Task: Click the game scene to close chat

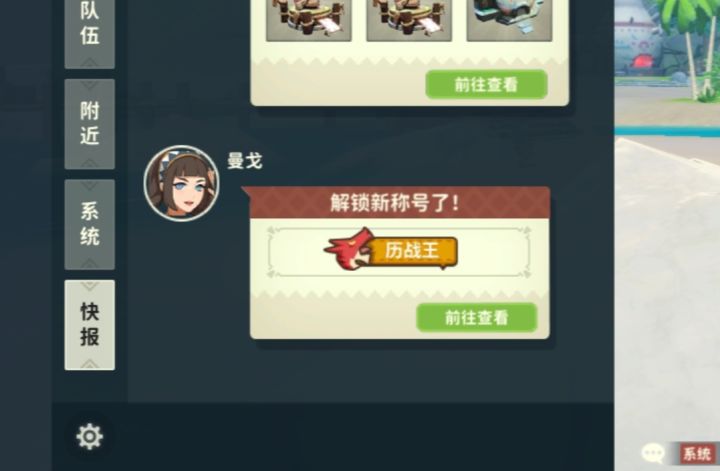Action: 667,275
